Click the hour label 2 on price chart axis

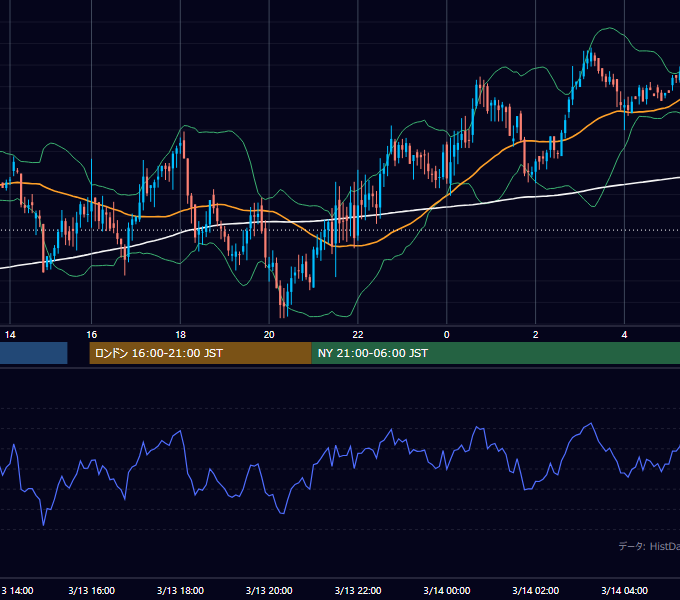[x=536, y=335]
